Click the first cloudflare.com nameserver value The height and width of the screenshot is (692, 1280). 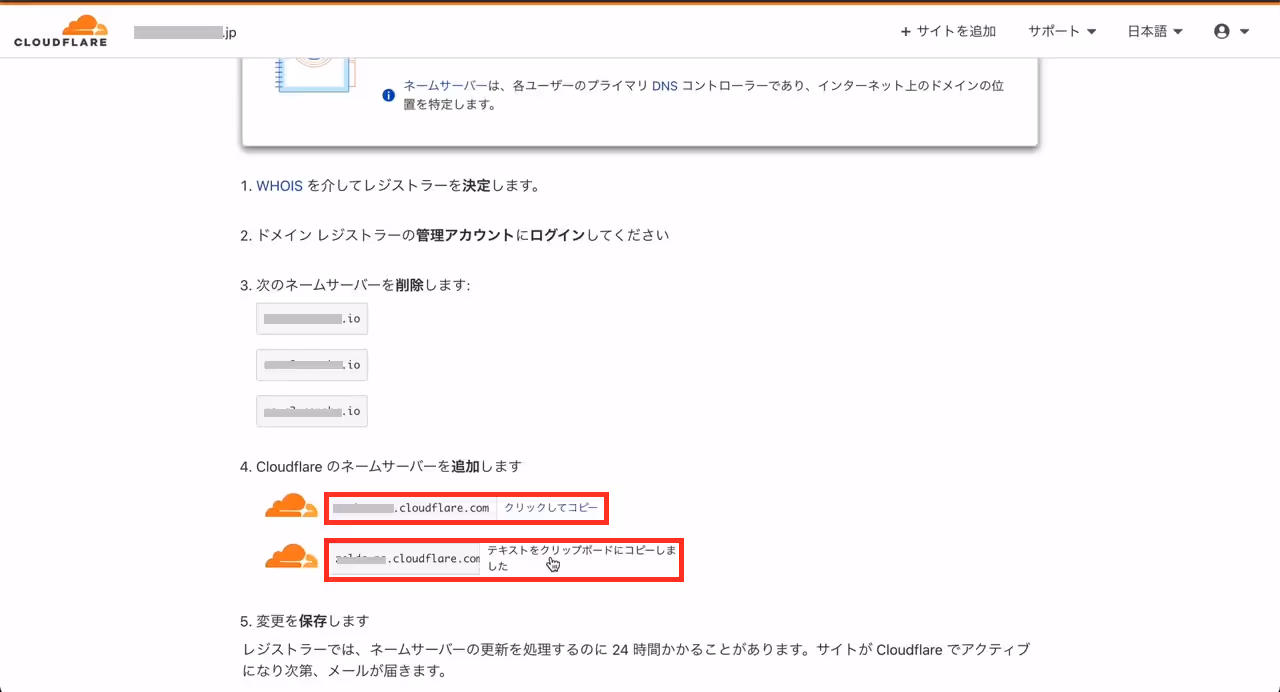tap(411, 508)
